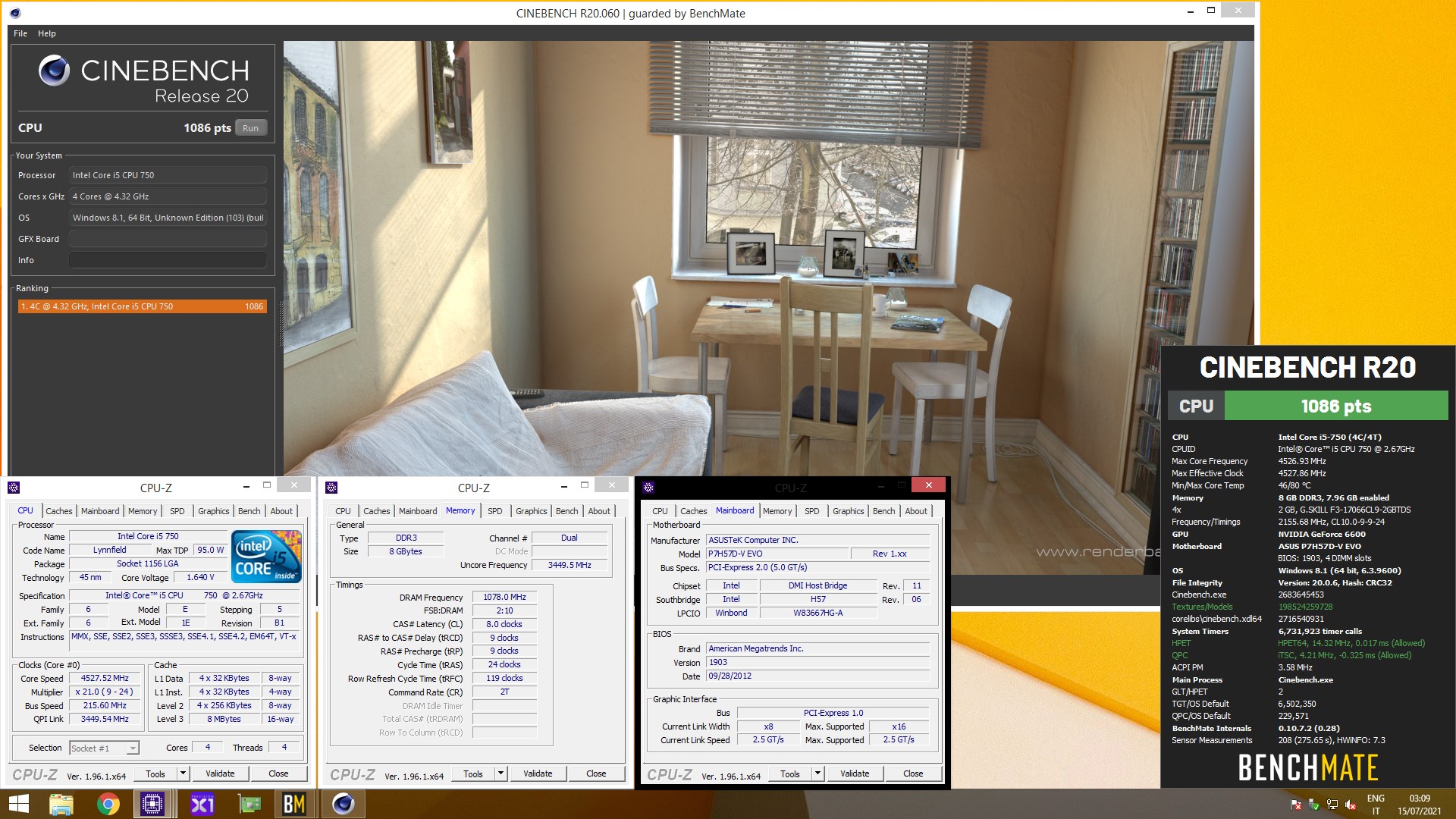Click the CAS# Latency value 8.0 clocks
The image size is (1456, 819).
505,624
